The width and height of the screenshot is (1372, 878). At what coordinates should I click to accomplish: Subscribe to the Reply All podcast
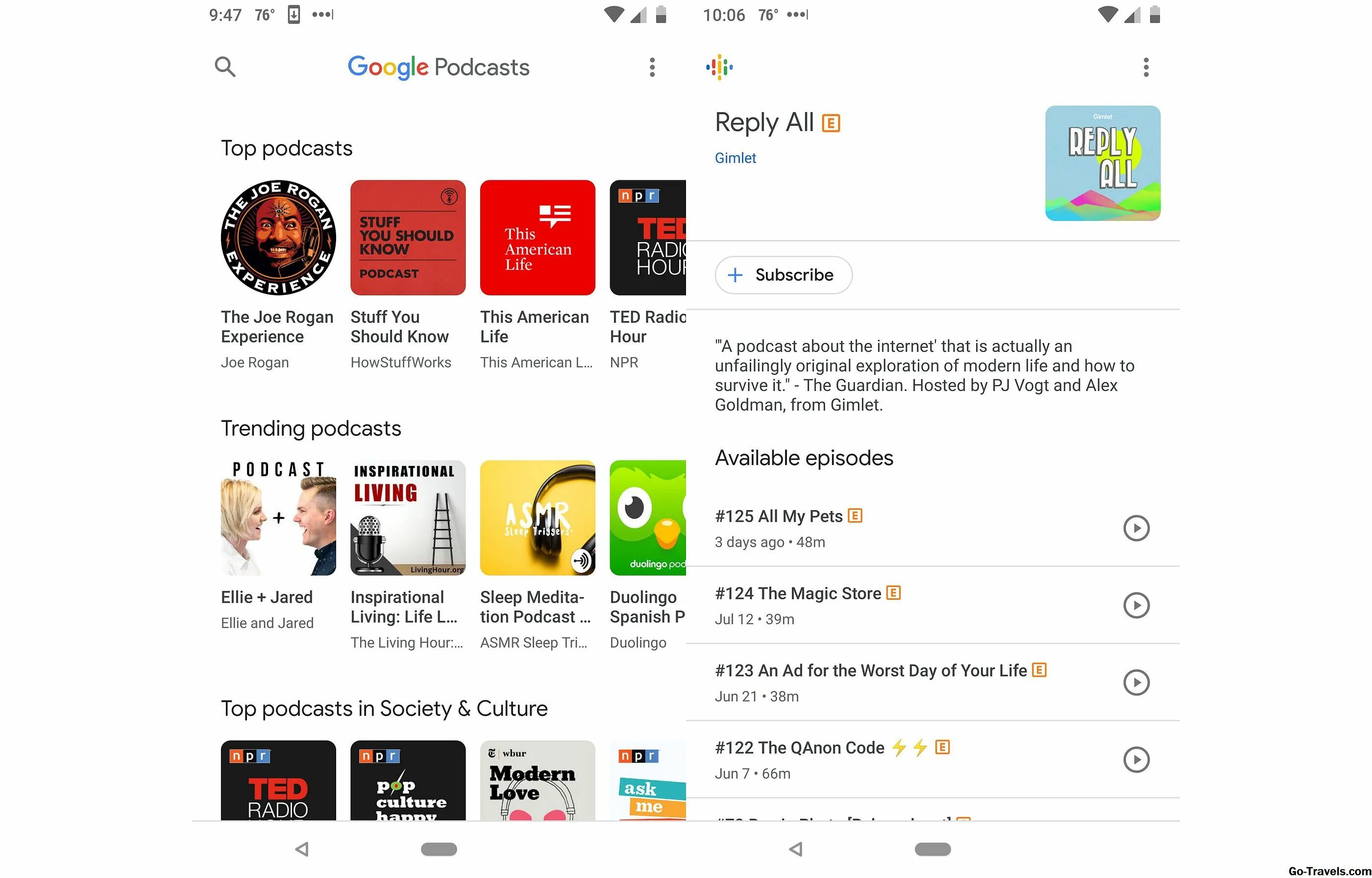(783, 275)
